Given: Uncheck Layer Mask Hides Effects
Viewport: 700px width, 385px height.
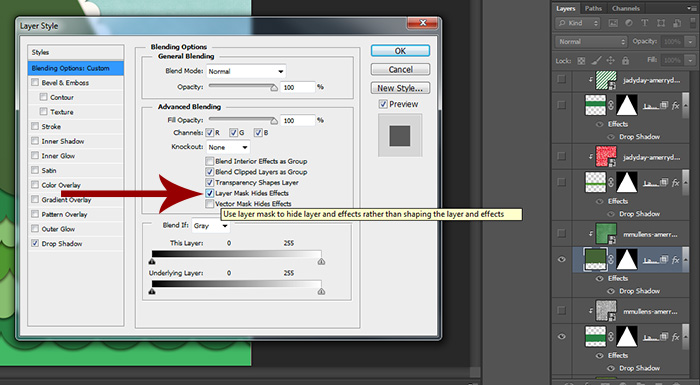Looking at the screenshot, I should [x=209, y=193].
